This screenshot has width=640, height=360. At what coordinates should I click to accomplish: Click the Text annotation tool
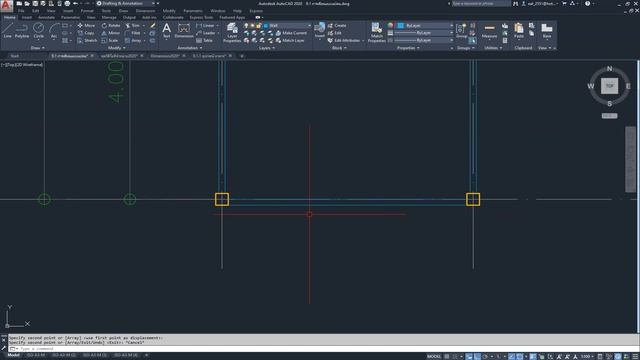point(167,31)
